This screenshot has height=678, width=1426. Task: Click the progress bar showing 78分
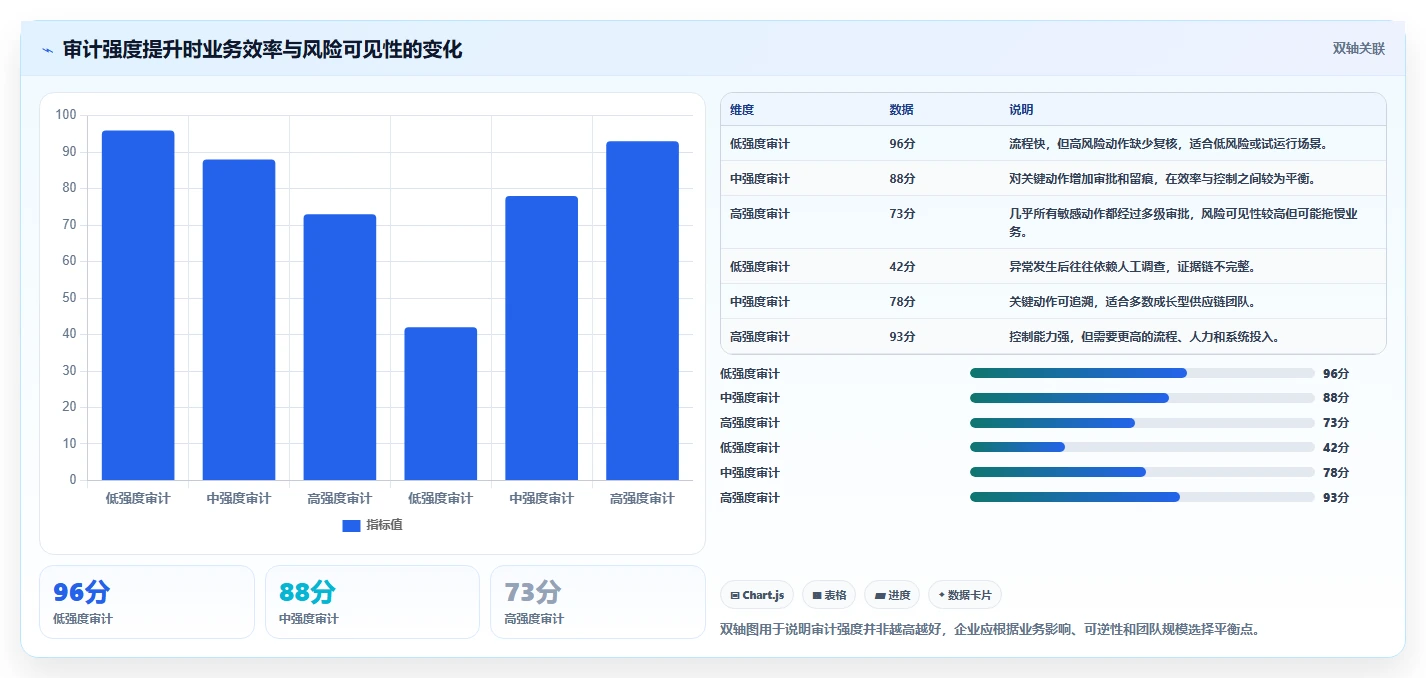[1142, 472]
